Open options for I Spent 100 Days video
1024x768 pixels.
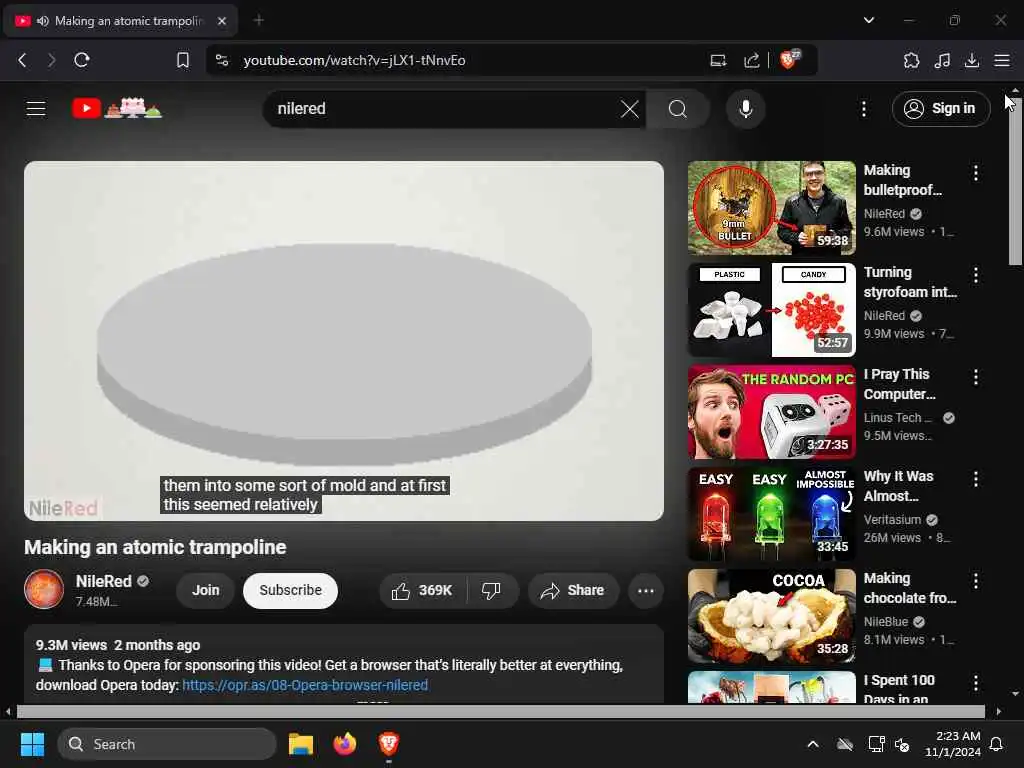coord(976,683)
